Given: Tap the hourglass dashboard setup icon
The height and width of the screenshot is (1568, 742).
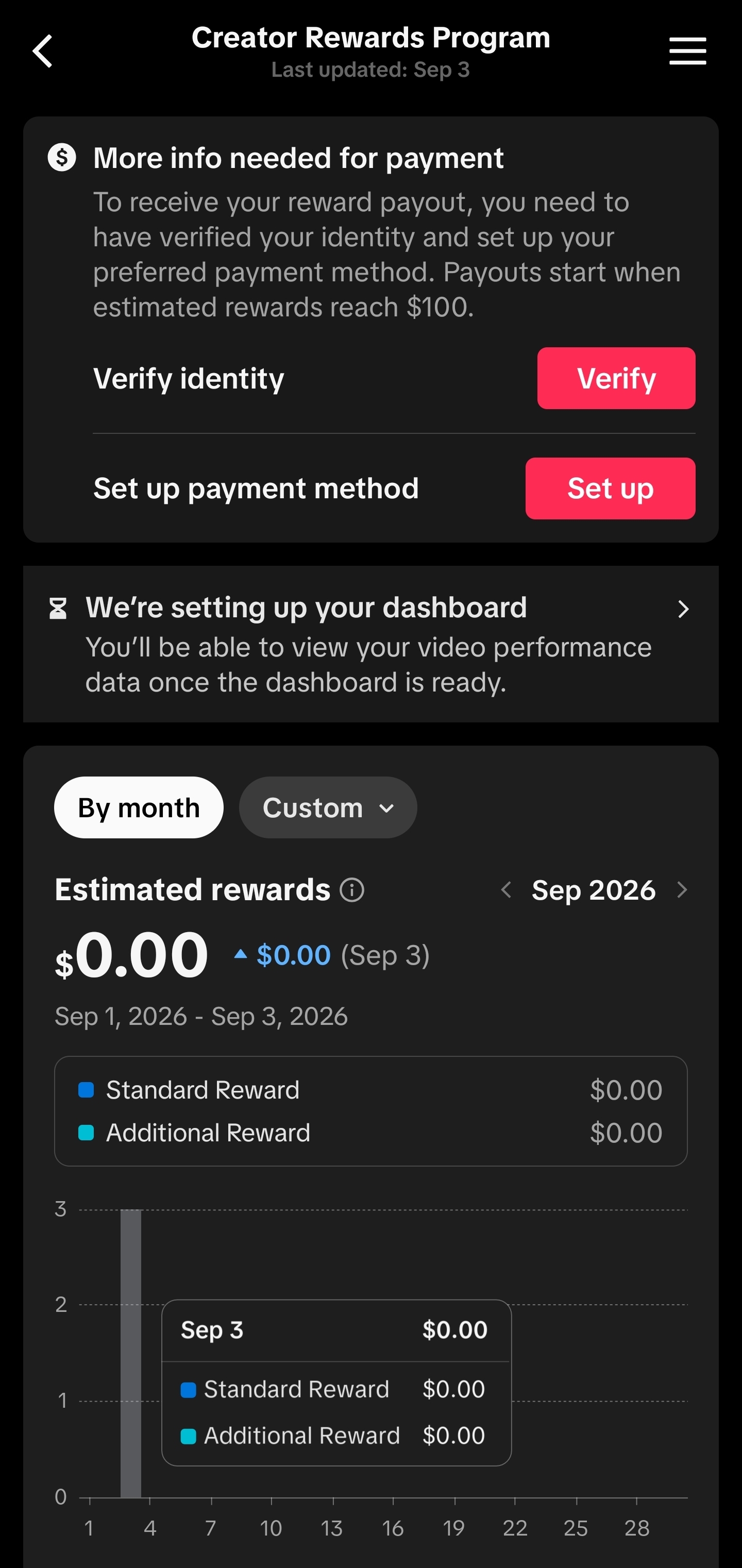Looking at the screenshot, I should [58, 608].
